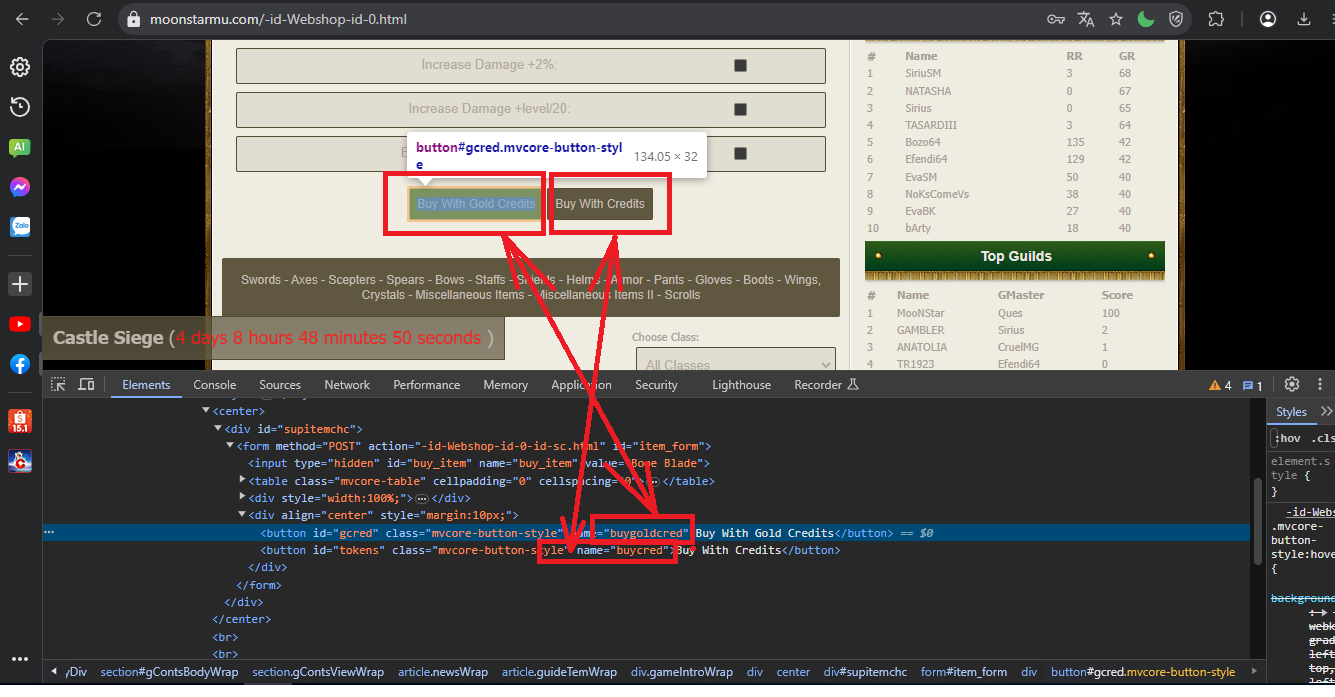
Task: Click the browser forward arrow
Action: pyautogui.click(x=58, y=19)
